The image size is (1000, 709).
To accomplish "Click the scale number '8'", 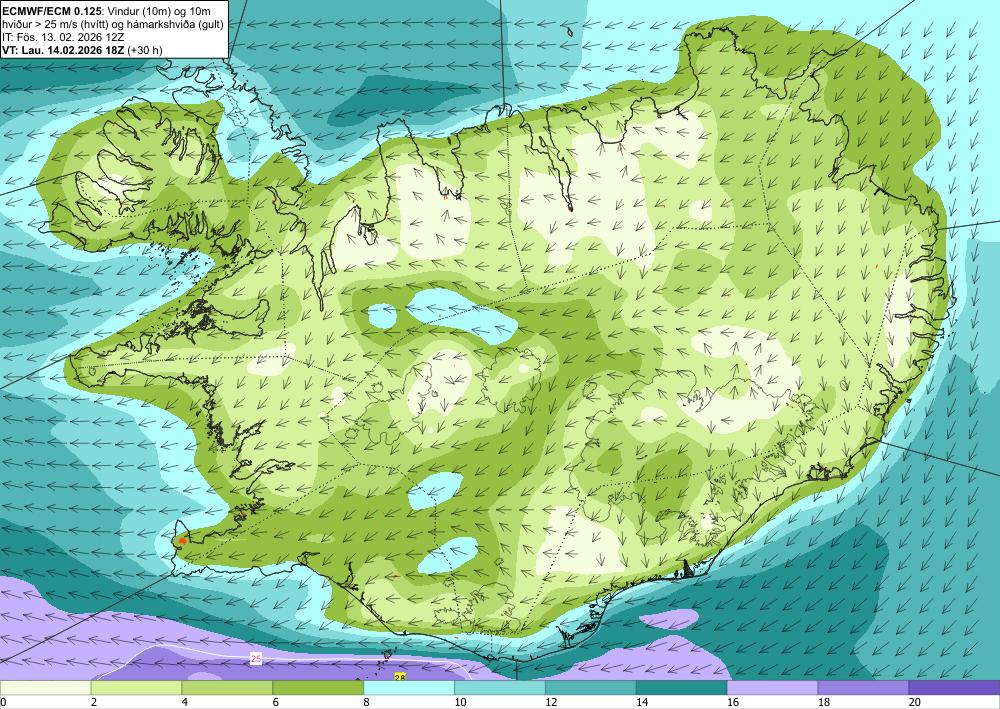I will pos(366,702).
